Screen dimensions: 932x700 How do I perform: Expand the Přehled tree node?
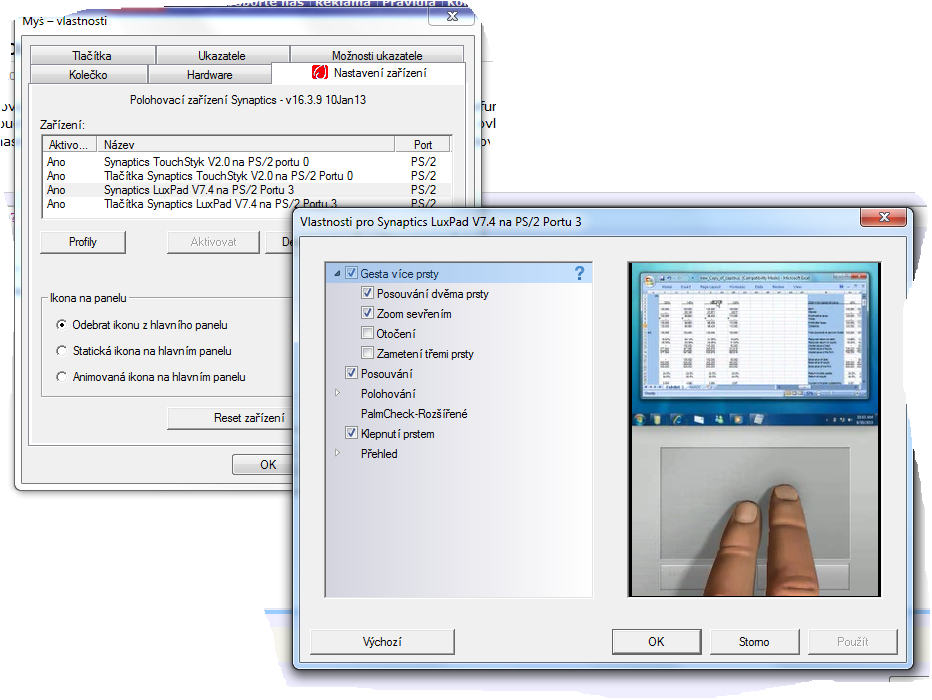tap(337, 453)
